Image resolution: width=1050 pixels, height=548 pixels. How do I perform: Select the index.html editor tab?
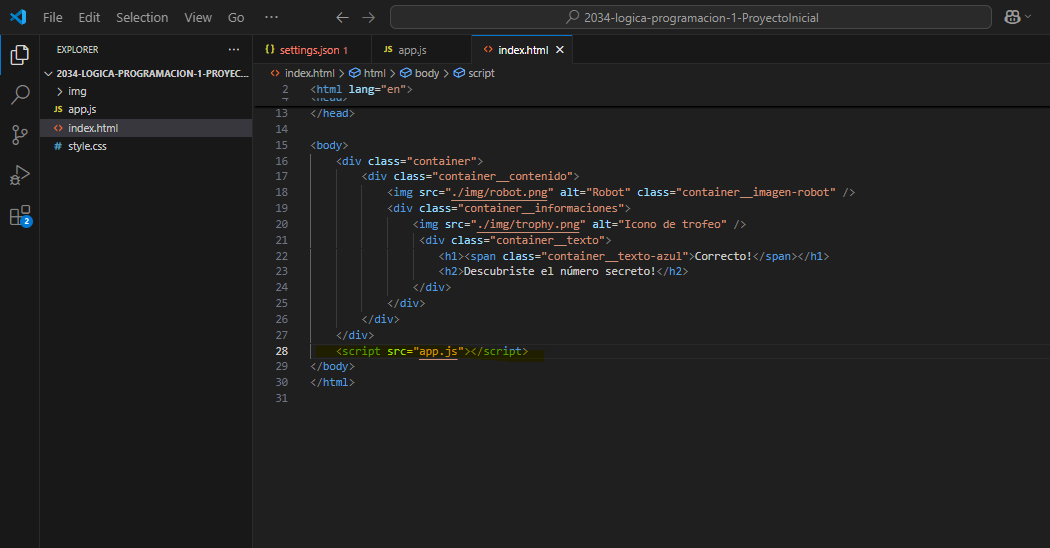(x=523, y=50)
